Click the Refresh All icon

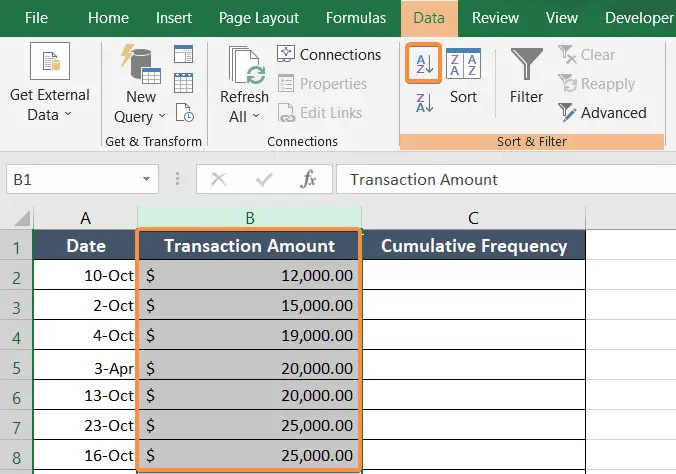tap(246, 65)
